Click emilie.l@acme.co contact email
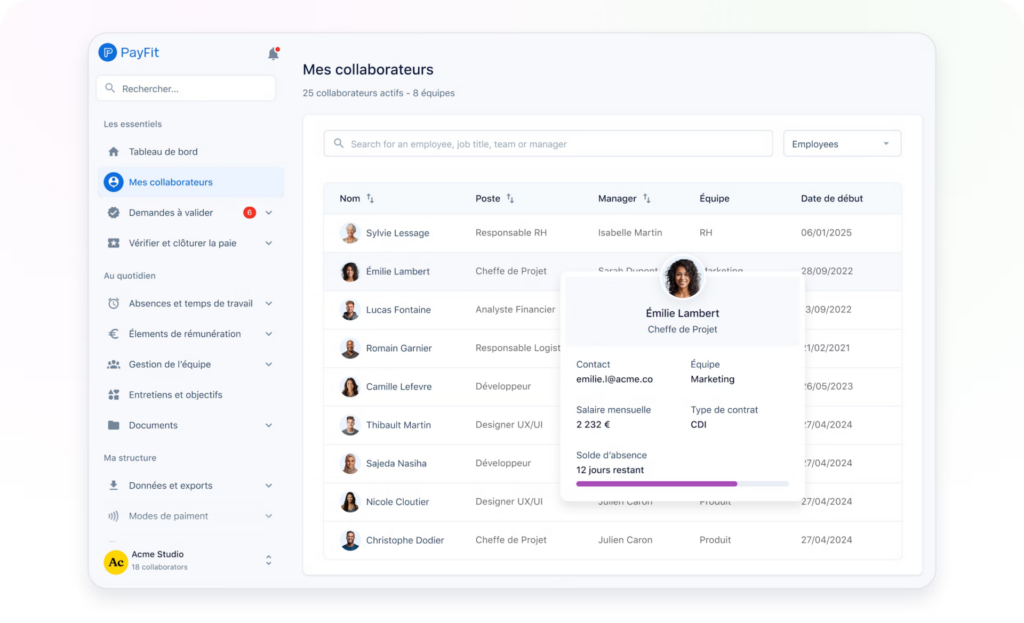Viewport: 1024px width, 623px height. (613, 379)
